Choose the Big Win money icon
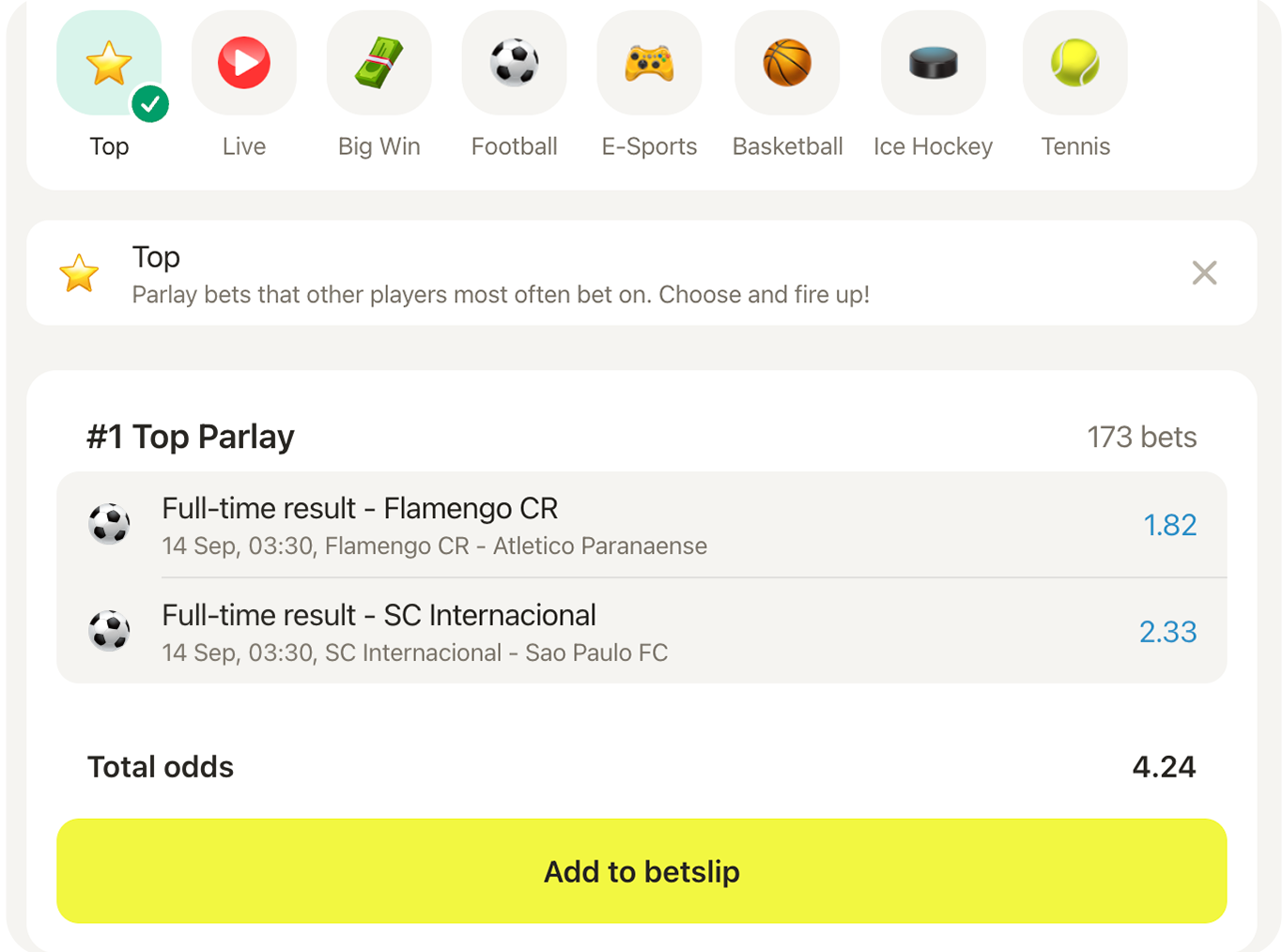The width and height of the screenshot is (1283, 952). [x=379, y=64]
